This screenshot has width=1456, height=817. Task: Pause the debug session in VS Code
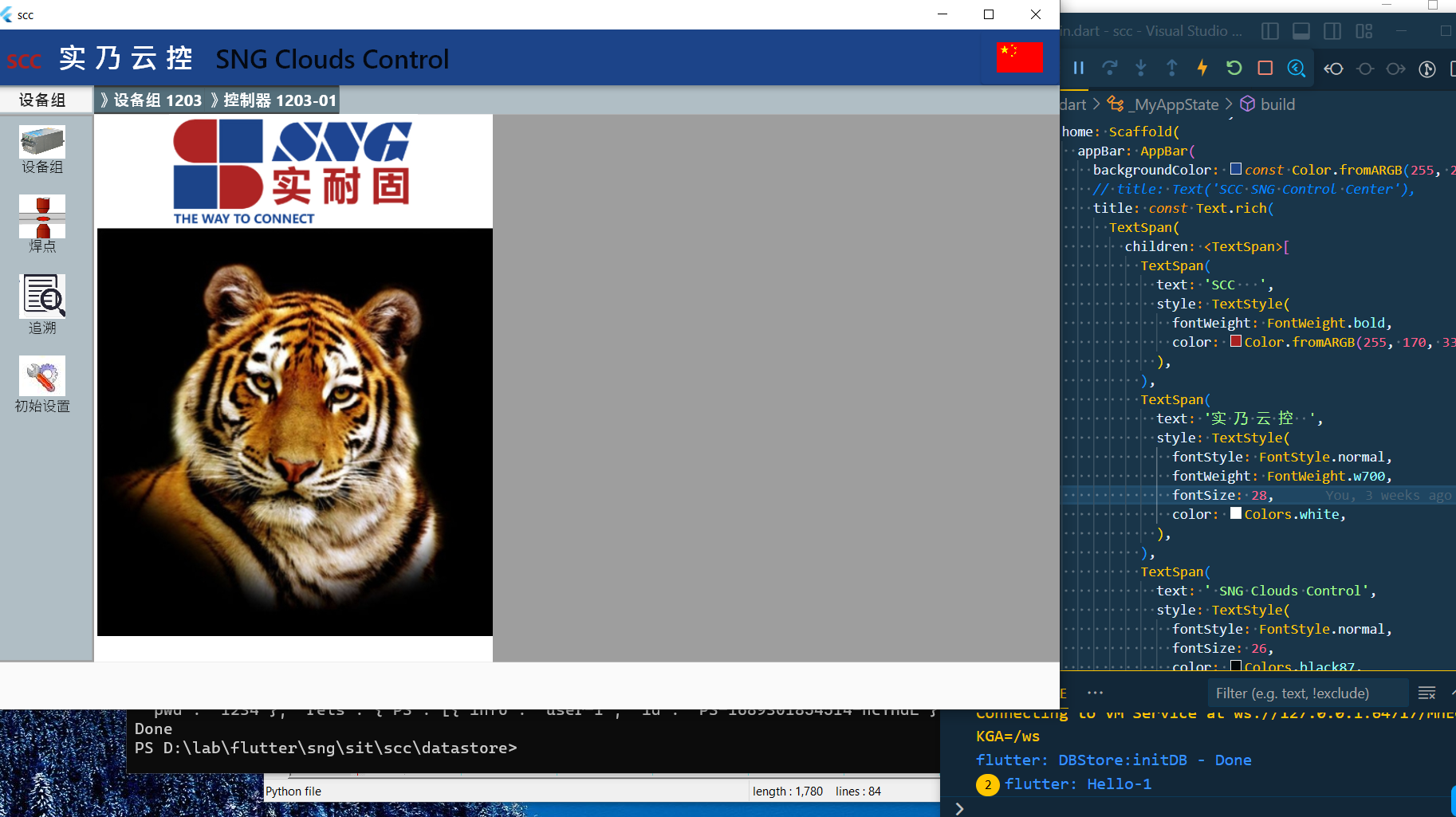[1079, 68]
